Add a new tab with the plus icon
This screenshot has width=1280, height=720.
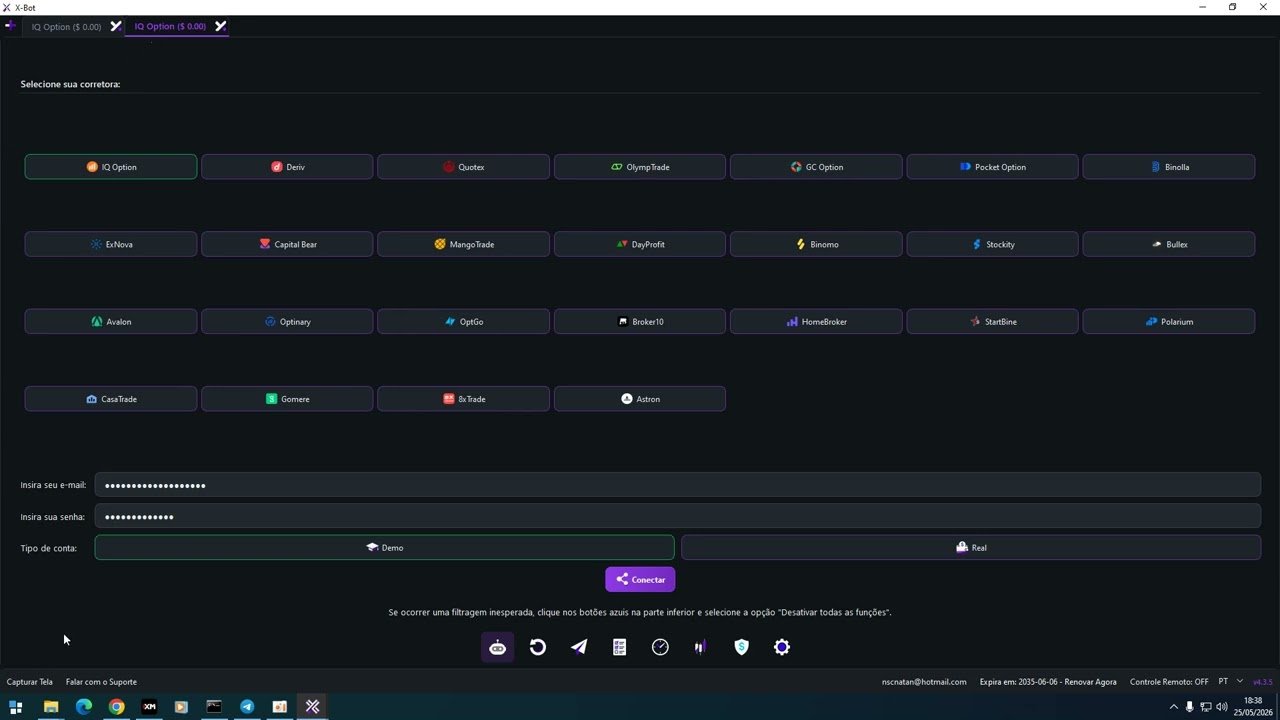click(10, 26)
